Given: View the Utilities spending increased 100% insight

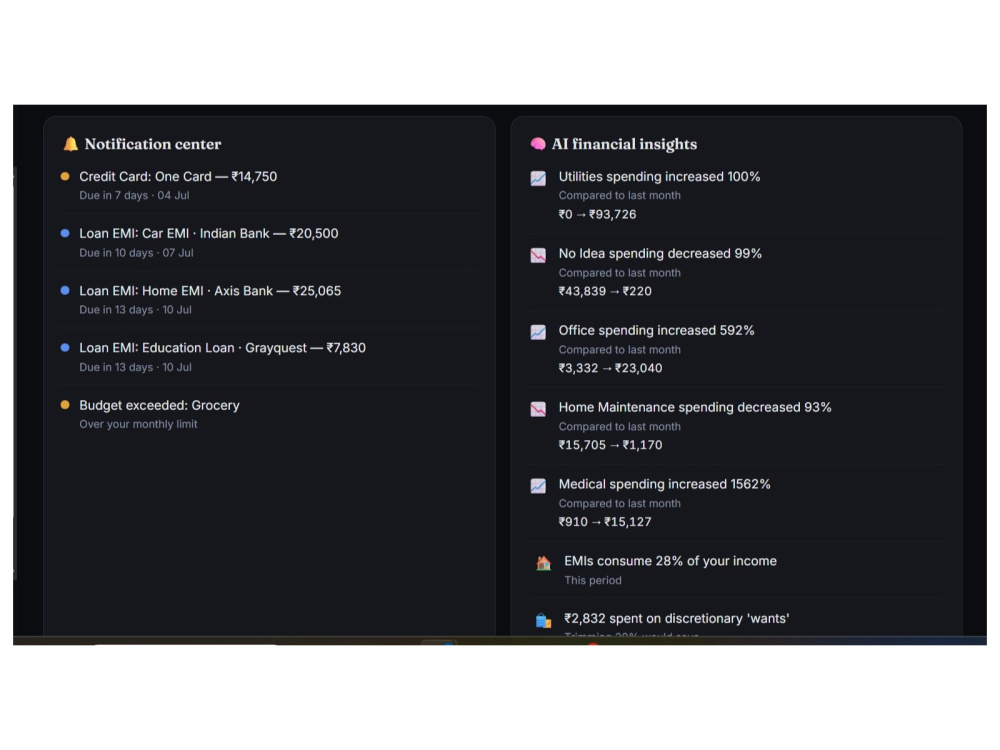Looking at the screenshot, I should [737, 195].
